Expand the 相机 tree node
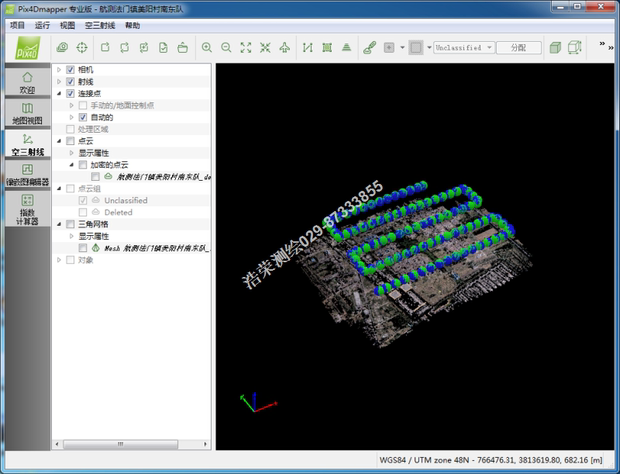 coord(59,70)
